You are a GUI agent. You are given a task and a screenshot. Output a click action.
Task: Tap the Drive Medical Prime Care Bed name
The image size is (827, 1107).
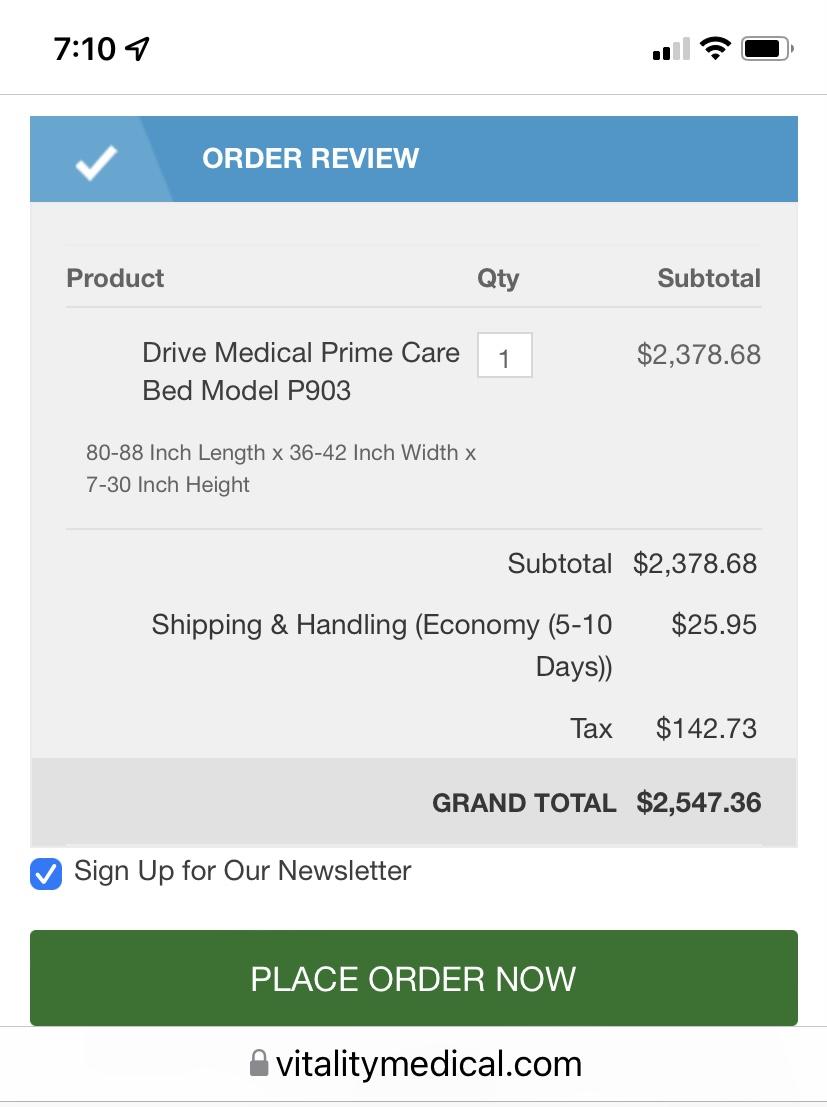[300, 371]
